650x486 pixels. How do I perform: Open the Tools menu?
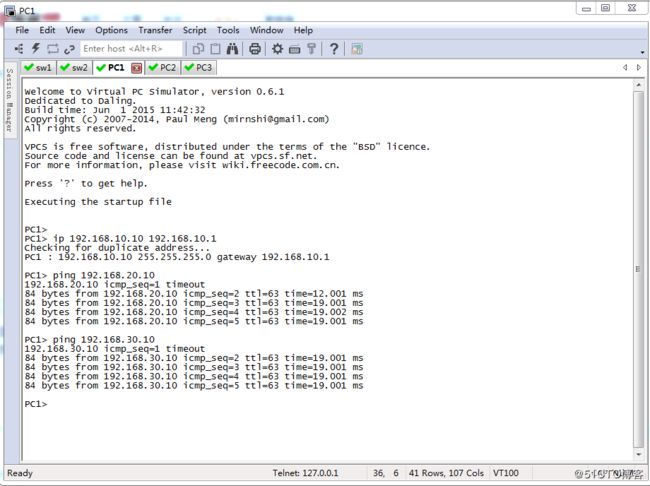coord(228,30)
